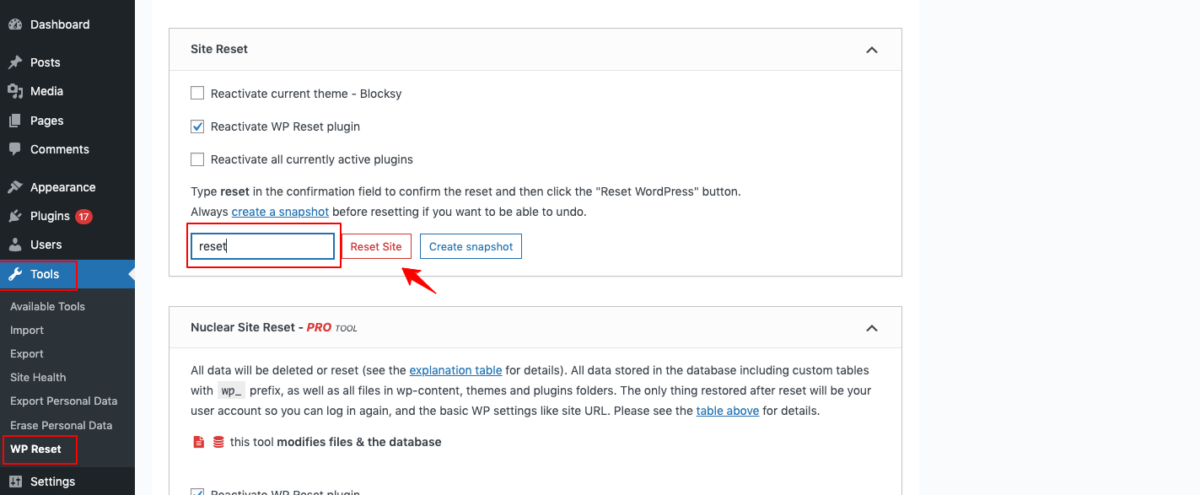Open WP Reset under Tools submenu
Viewport: 1200px width, 495px height.
point(36,449)
